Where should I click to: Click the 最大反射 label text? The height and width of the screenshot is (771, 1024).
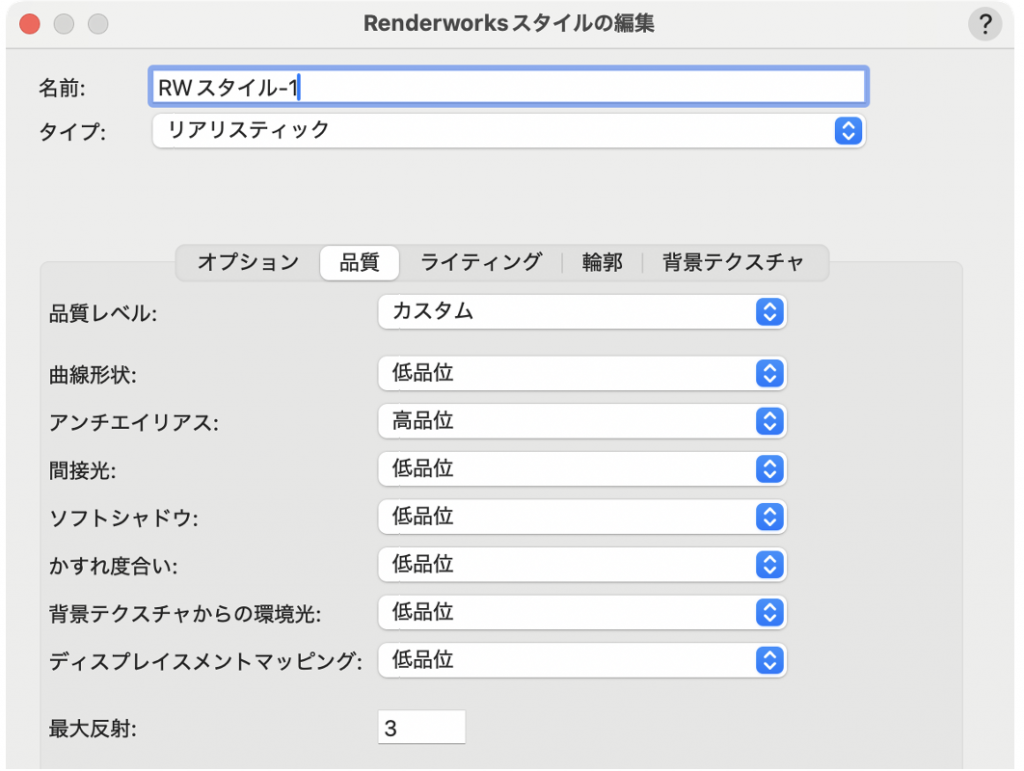click(x=93, y=729)
